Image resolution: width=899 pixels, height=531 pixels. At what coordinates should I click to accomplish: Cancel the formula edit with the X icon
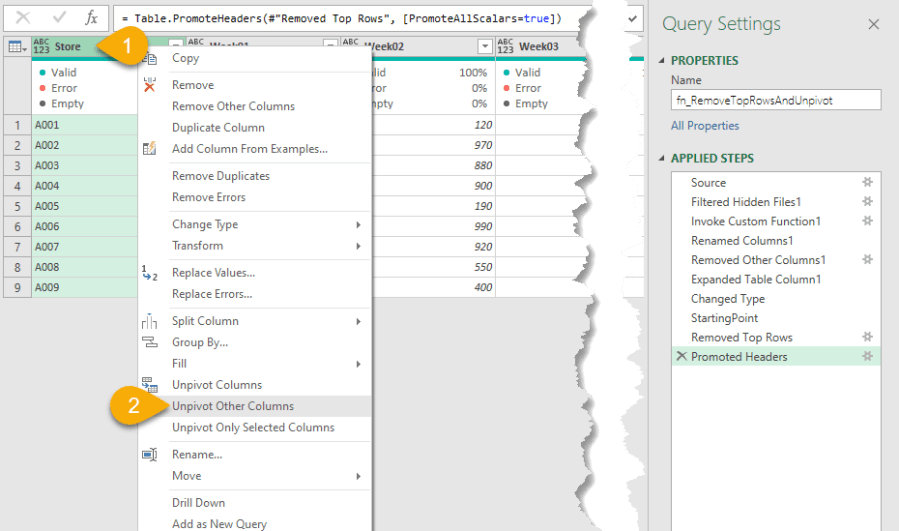click(x=24, y=18)
